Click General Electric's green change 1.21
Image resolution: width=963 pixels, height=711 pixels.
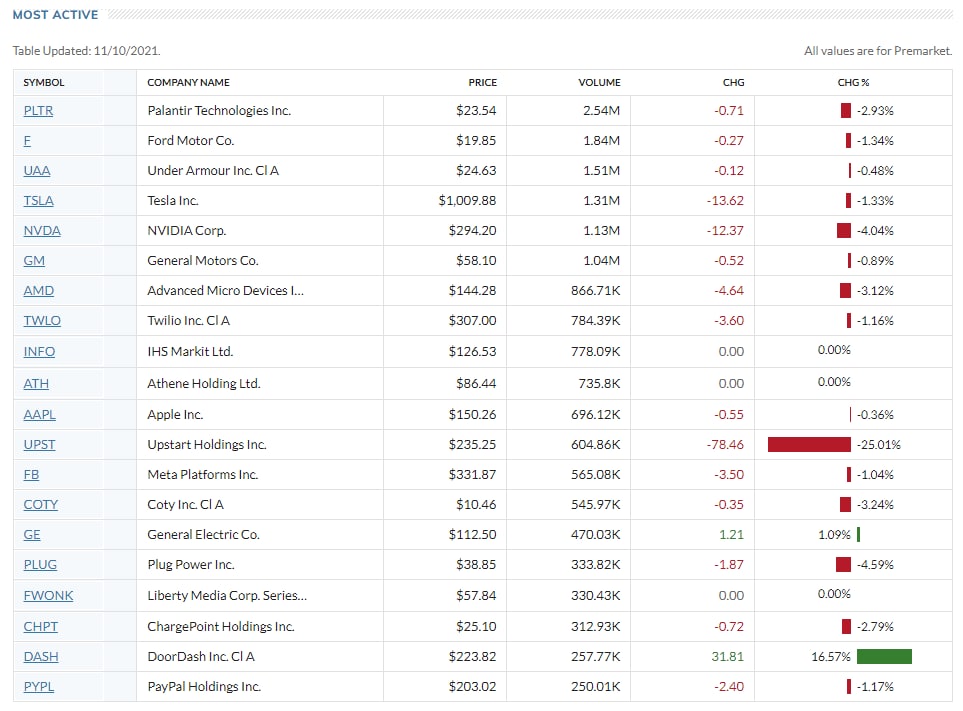(731, 535)
